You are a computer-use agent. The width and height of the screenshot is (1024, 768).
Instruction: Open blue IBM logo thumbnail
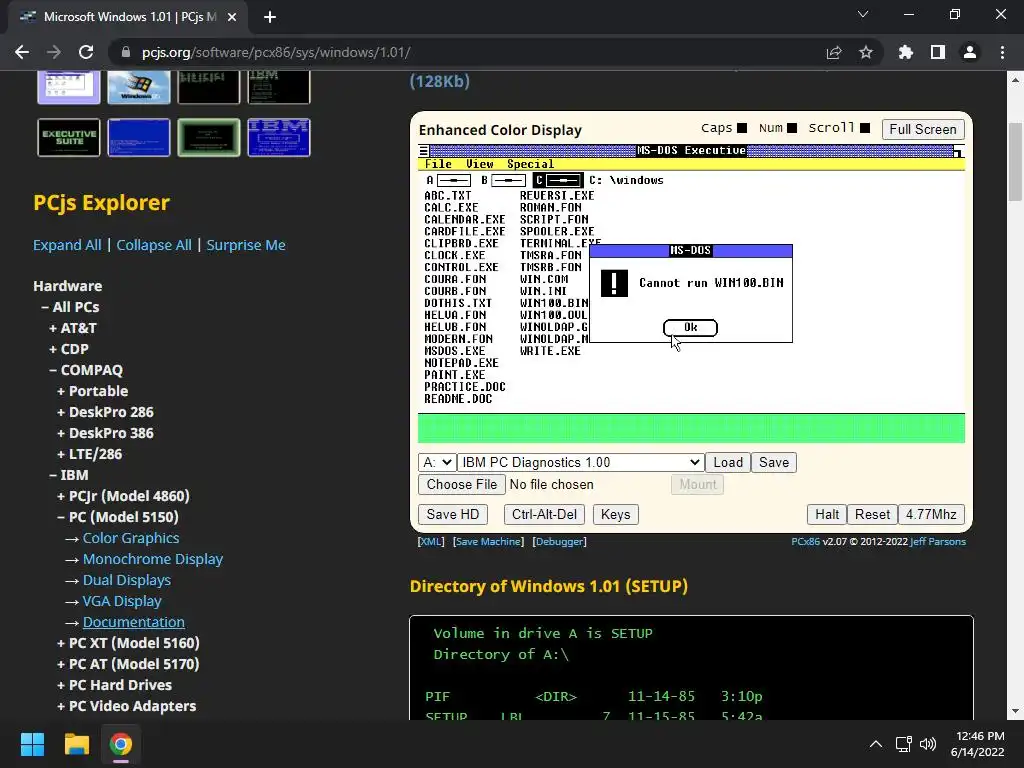279,137
